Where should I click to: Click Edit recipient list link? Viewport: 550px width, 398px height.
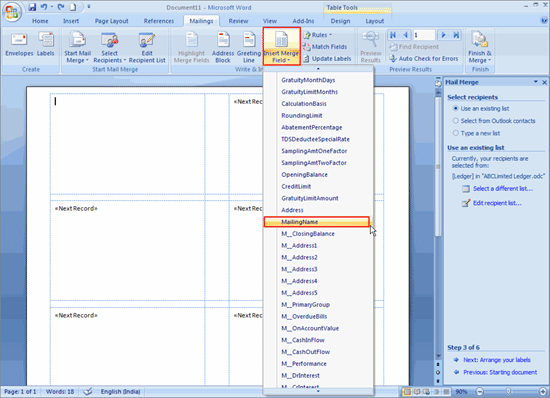497,203
